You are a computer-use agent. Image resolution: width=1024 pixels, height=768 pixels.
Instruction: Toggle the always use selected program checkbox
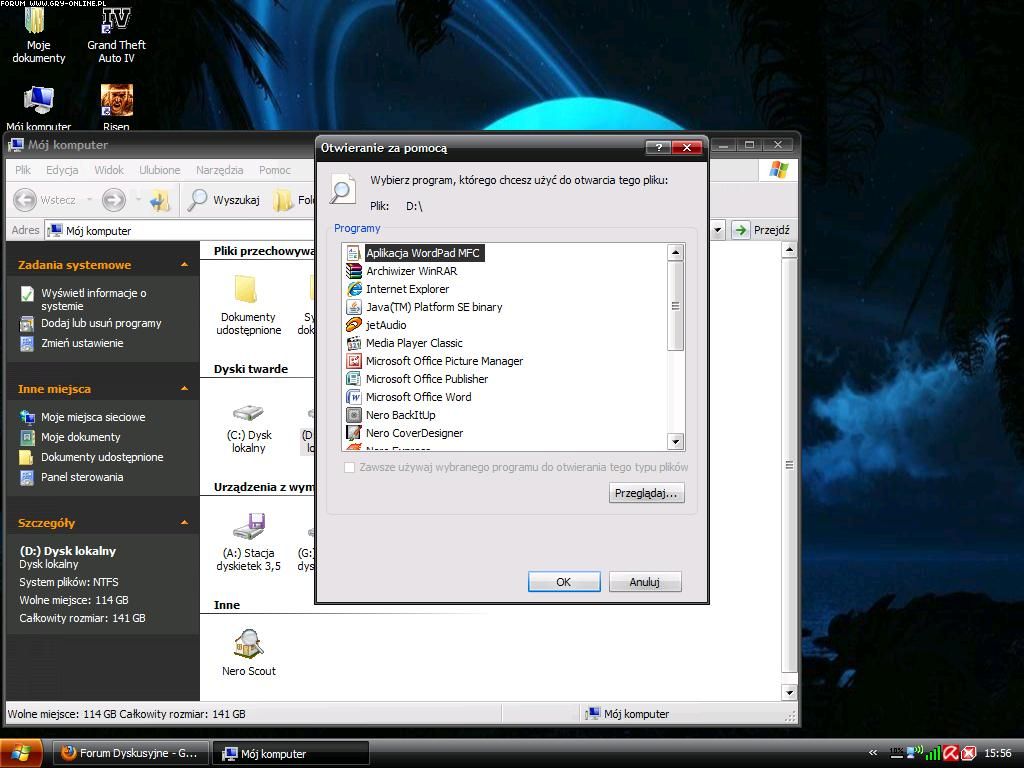349,467
